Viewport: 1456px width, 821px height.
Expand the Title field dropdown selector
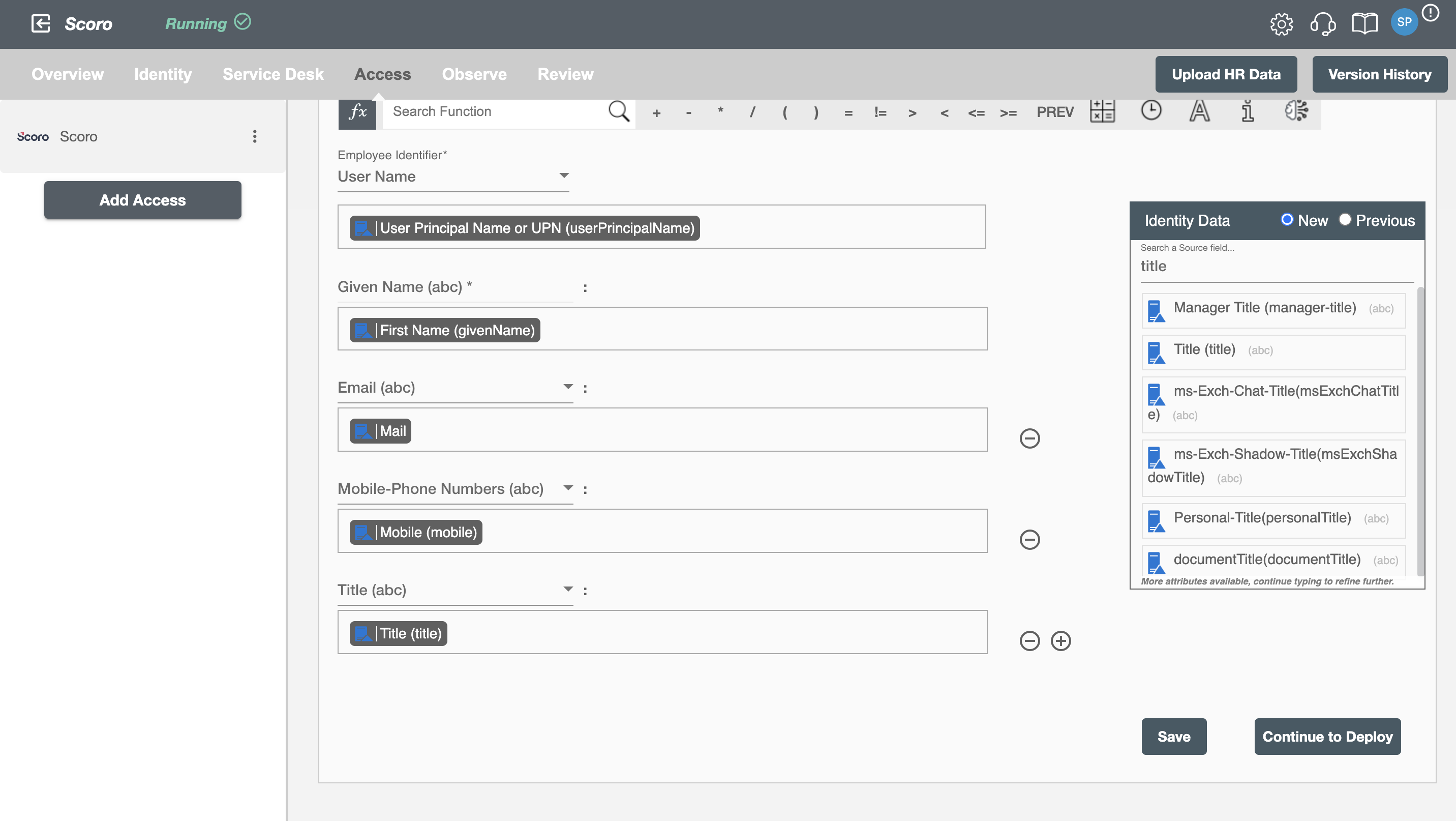(x=567, y=588)
